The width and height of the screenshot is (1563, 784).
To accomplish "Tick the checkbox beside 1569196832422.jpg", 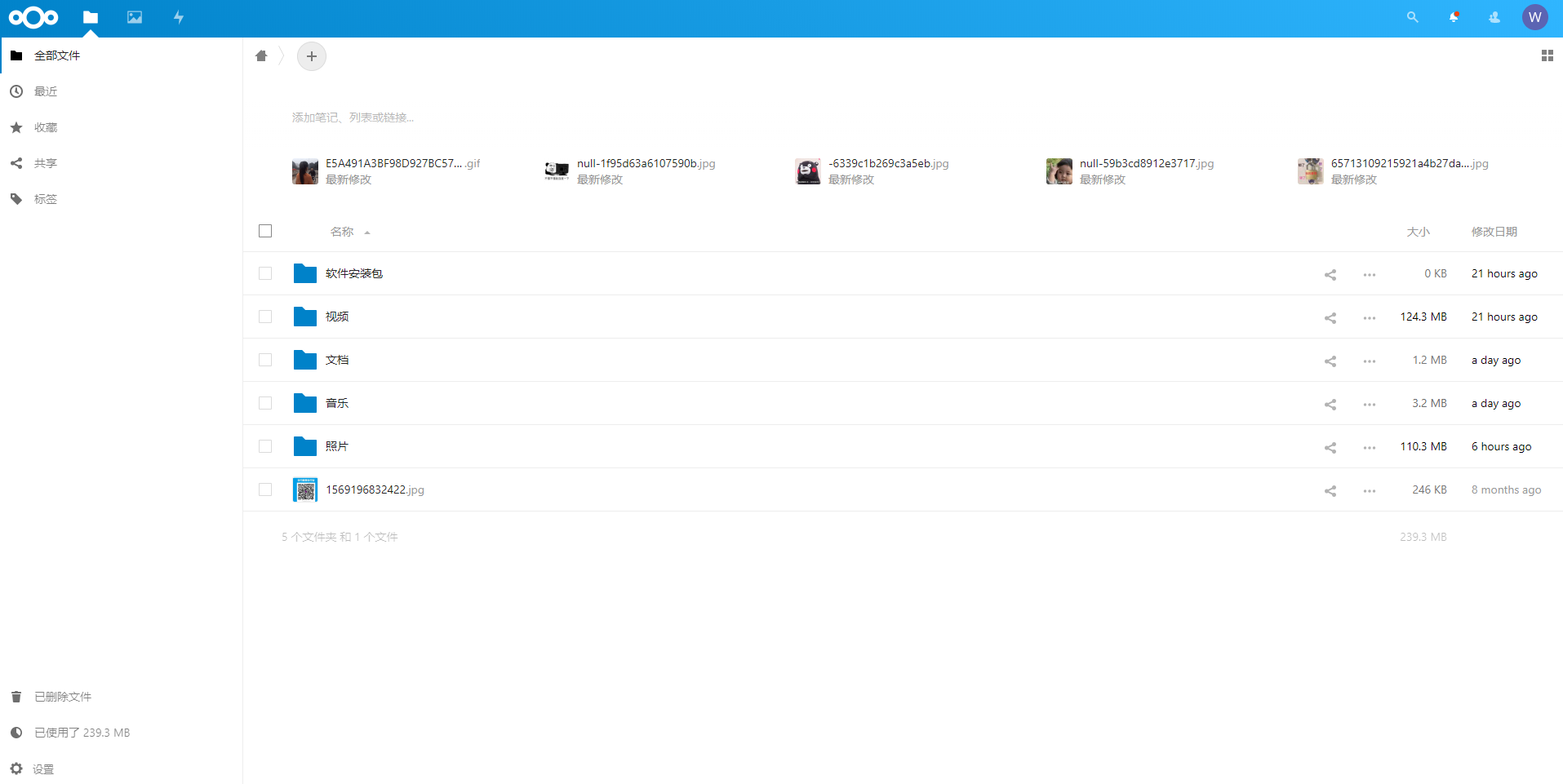I will [264, 489].
